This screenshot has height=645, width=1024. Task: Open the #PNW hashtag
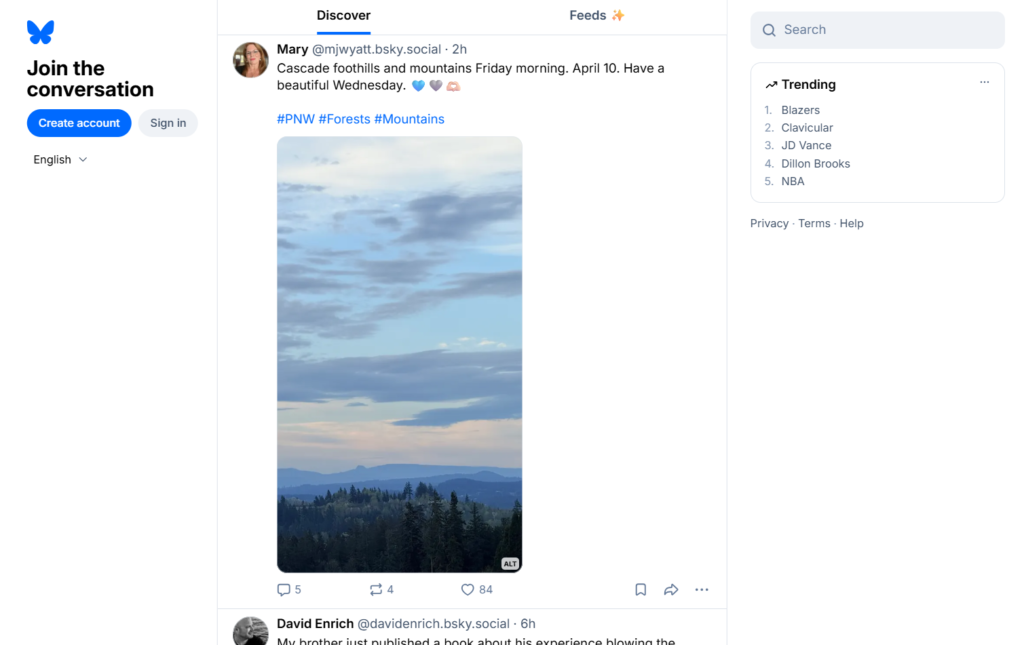[x=295, y=119]
